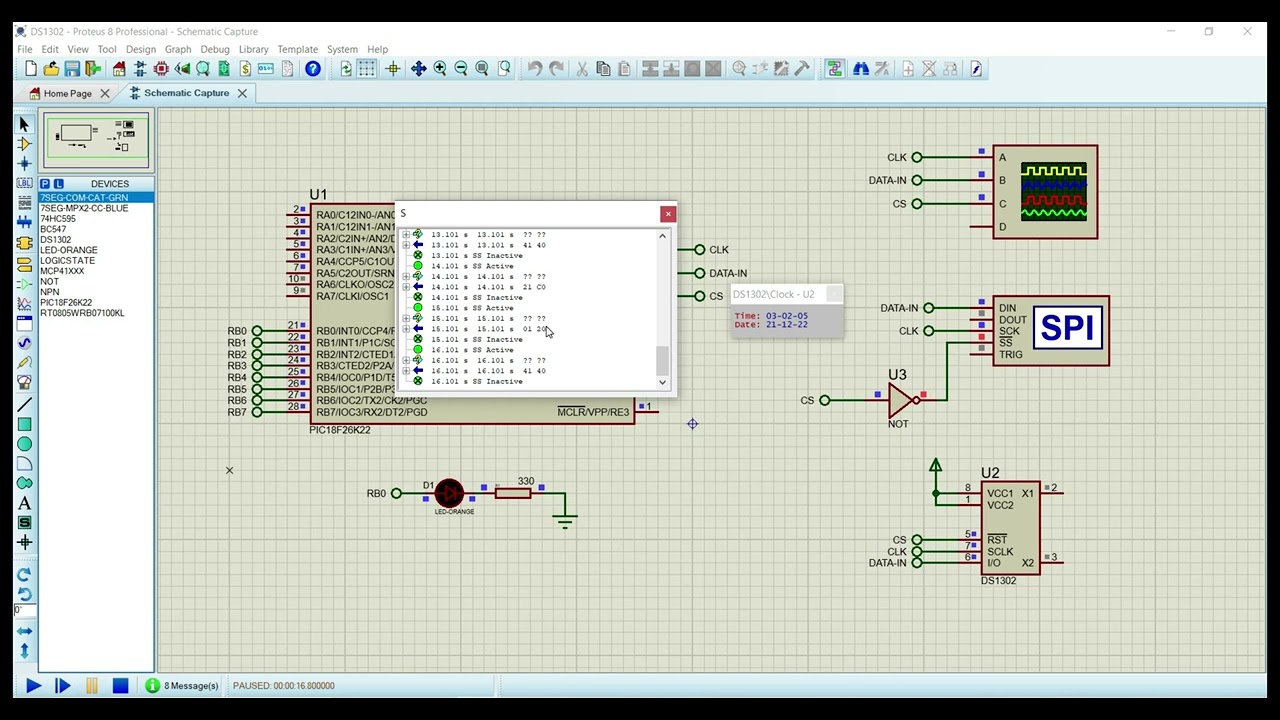
Task: Click the Open Project folder icon
Action: 51,69
